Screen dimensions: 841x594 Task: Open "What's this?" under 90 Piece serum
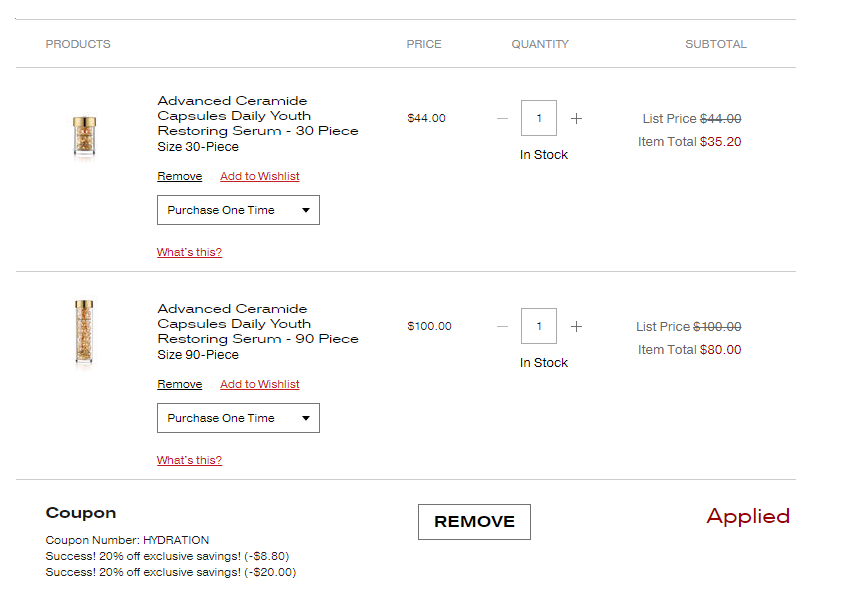[189, 460]
